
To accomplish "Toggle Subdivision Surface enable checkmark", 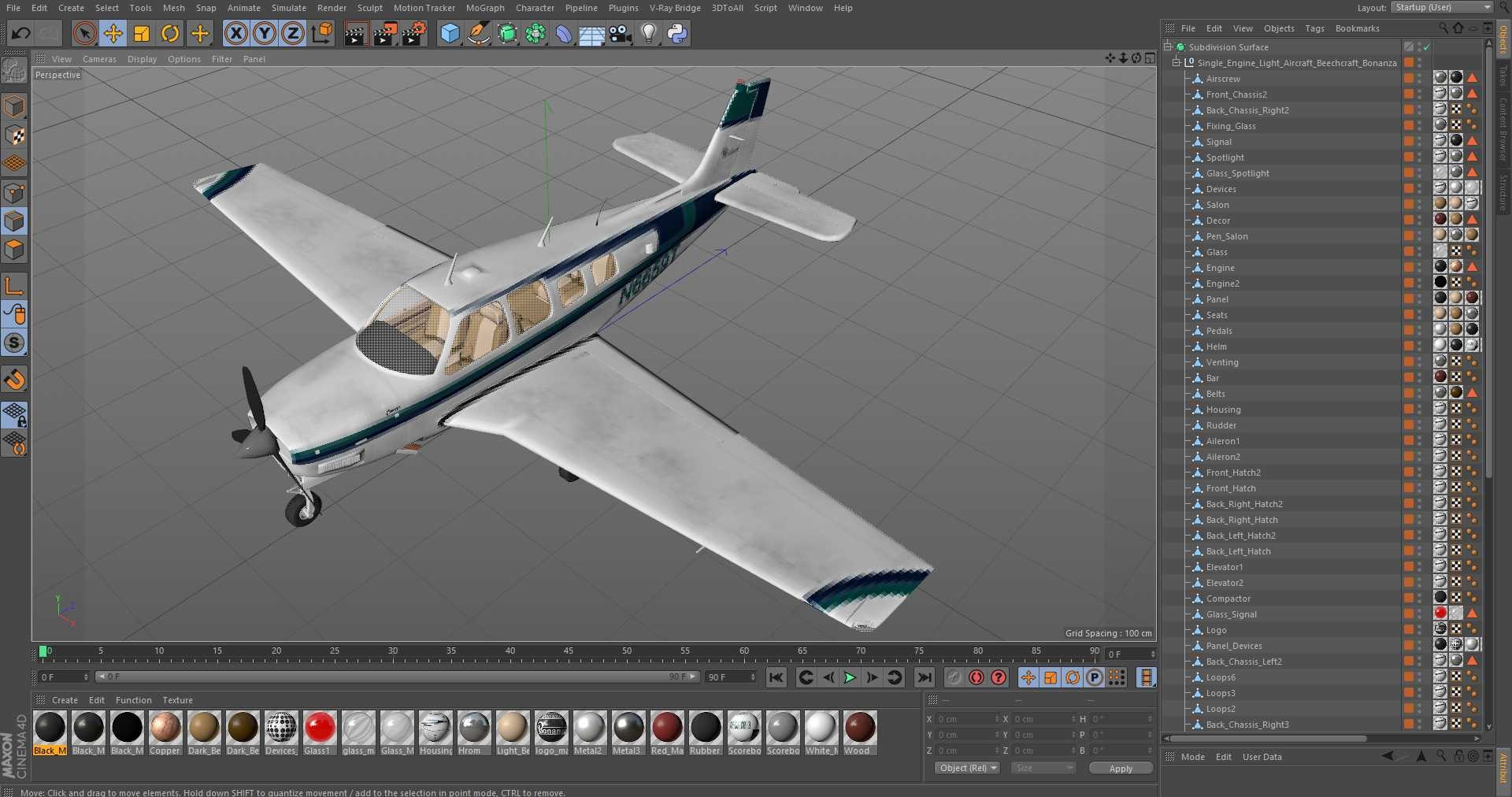I will 1426,47.
